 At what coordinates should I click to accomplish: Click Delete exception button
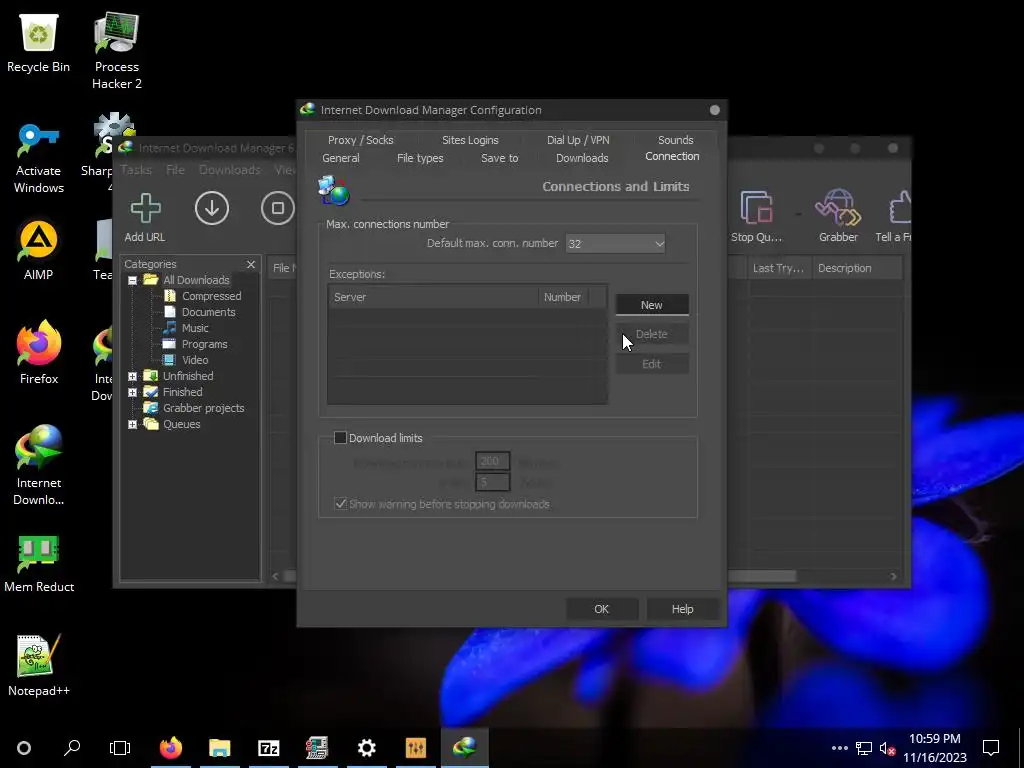(x=652, y=334)
